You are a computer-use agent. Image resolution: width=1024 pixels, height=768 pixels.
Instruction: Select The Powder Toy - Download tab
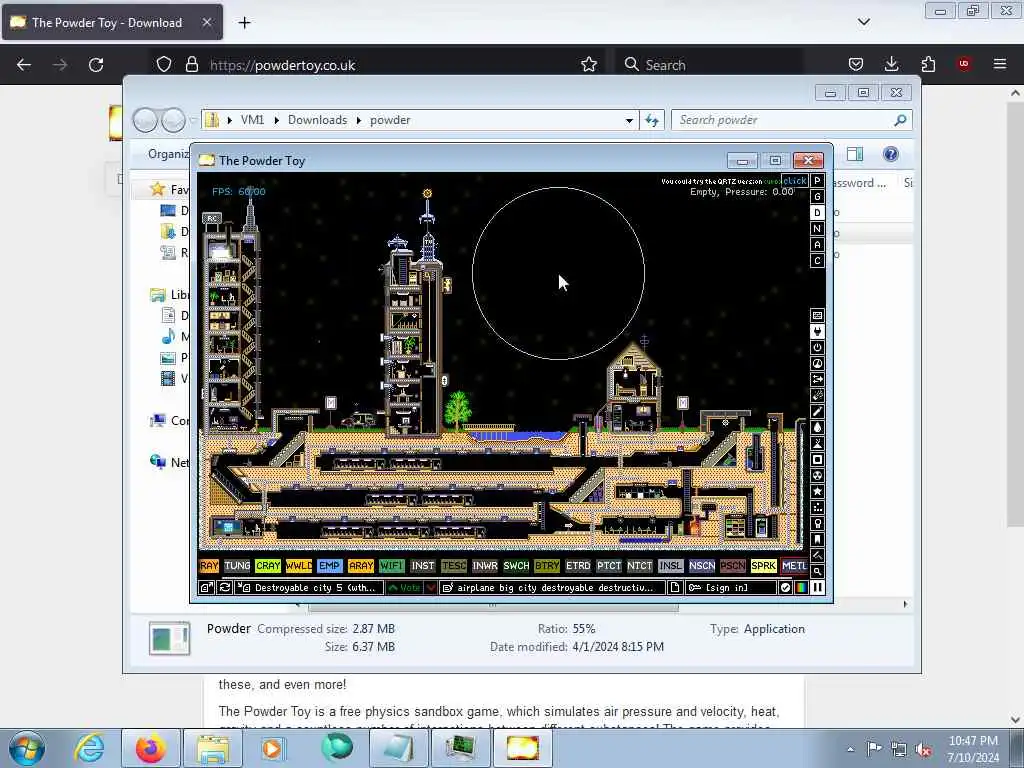pyautogui.click(x=112, y=22)
